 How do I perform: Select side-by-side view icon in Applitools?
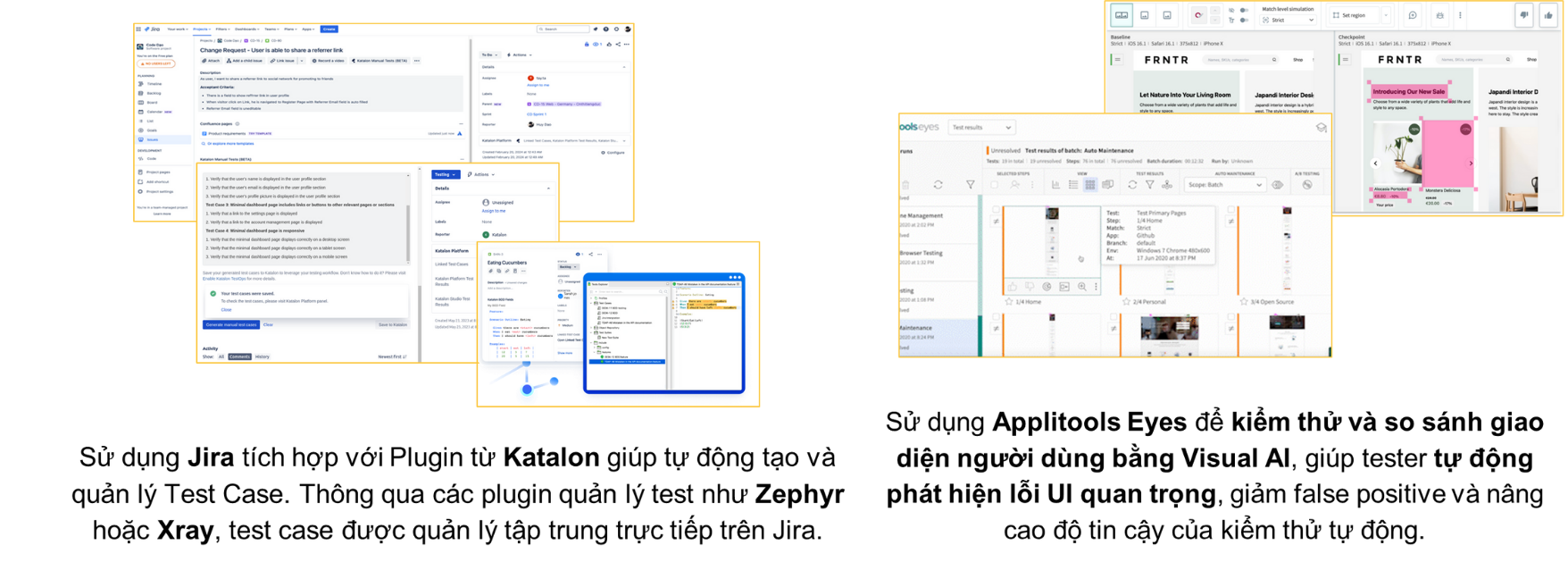pos(1122,15)
